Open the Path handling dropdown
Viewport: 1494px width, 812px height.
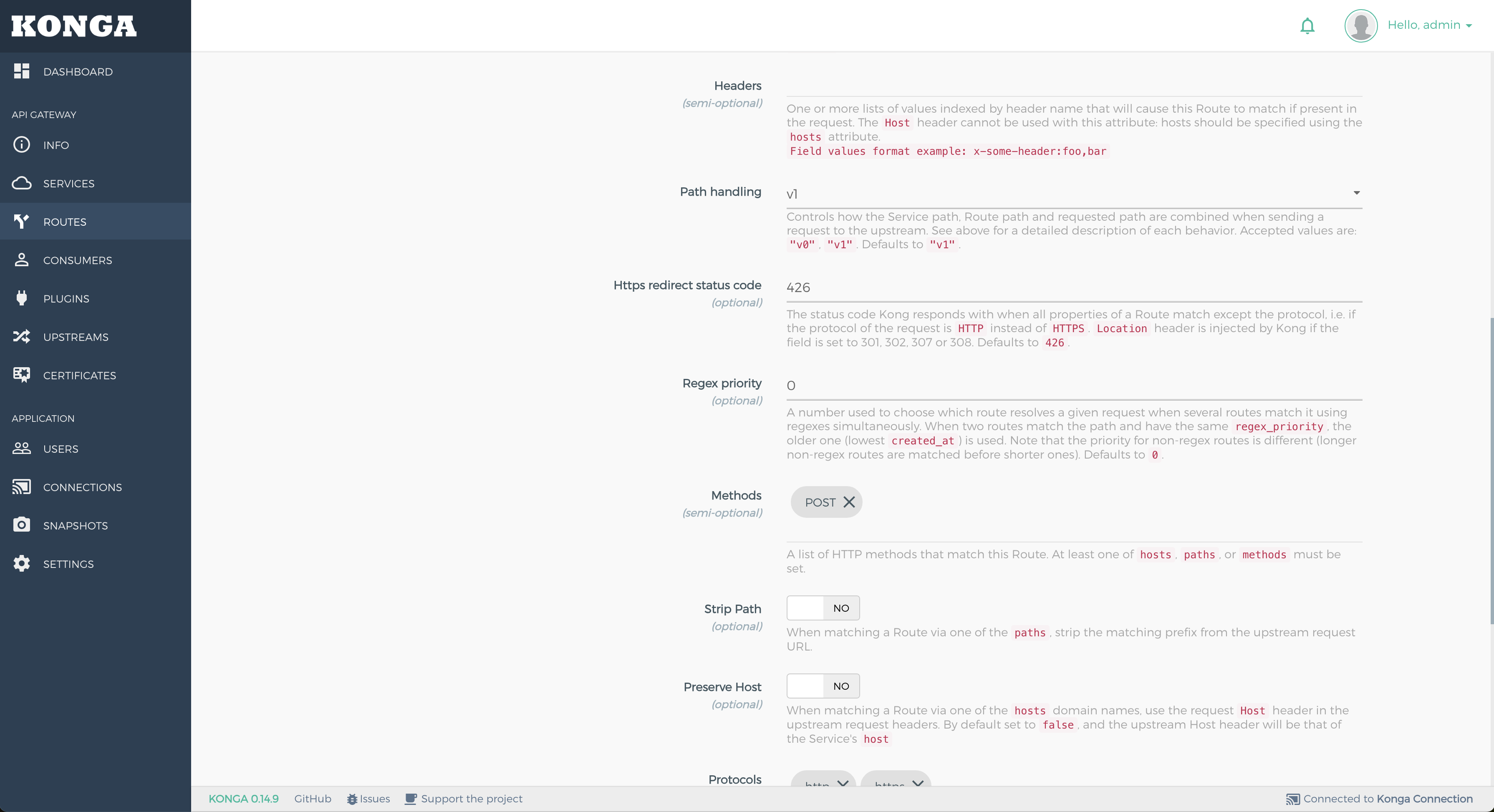tap(1073, 193)
